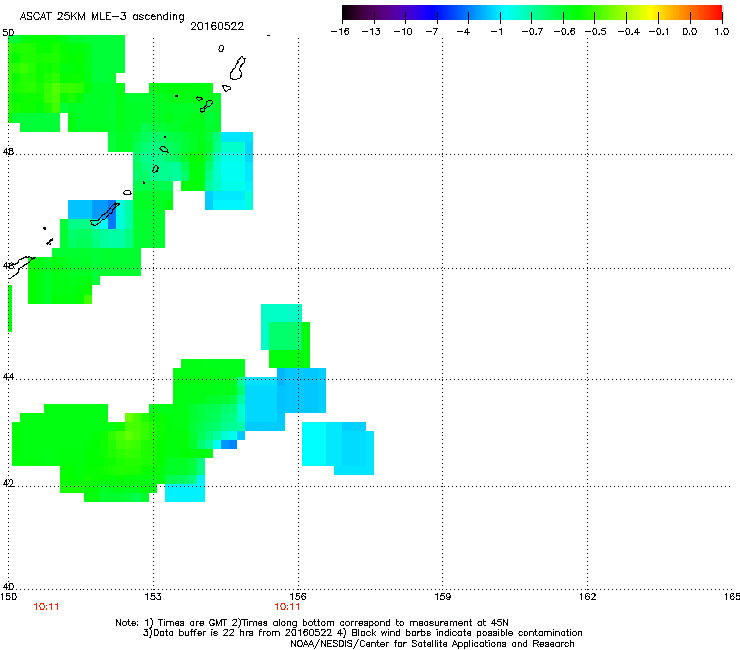Click the colorbar label '-10'
Image resolution: width=740 pixels, height=650 pixels.
(403, 32)
